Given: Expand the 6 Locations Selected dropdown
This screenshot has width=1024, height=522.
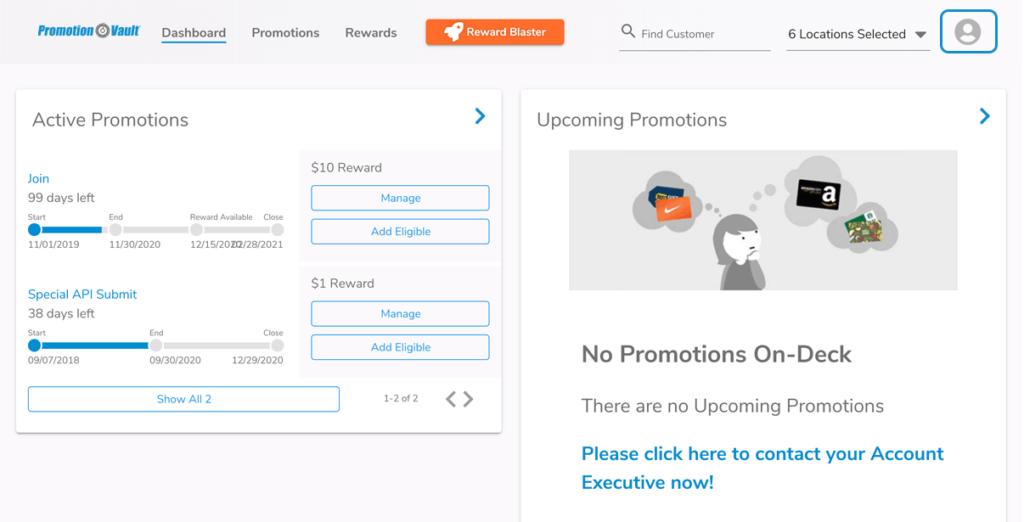Looking at the screenshot, I should (857, 34).
